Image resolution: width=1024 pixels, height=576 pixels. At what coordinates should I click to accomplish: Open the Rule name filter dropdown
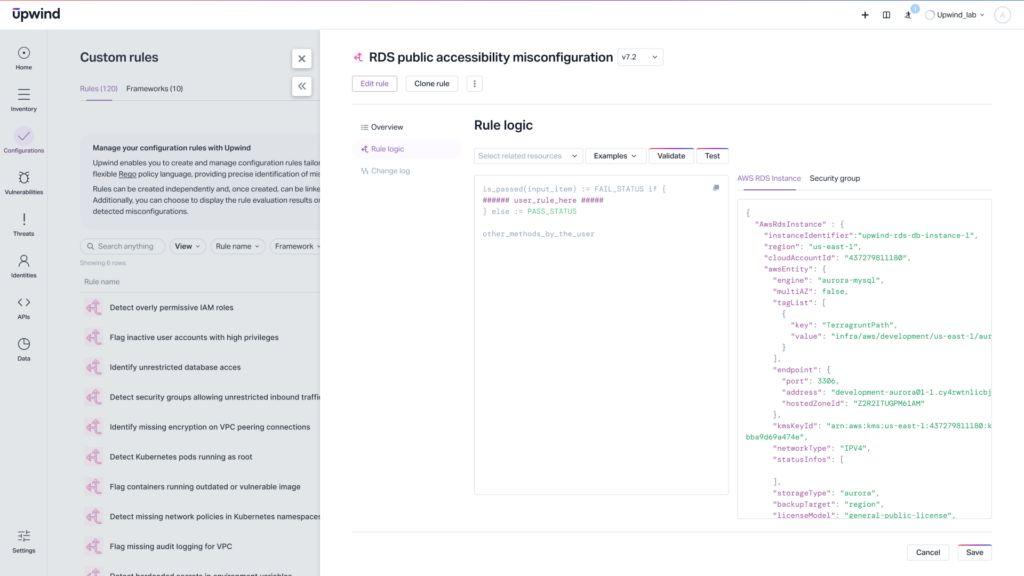(x=238, y=246)
